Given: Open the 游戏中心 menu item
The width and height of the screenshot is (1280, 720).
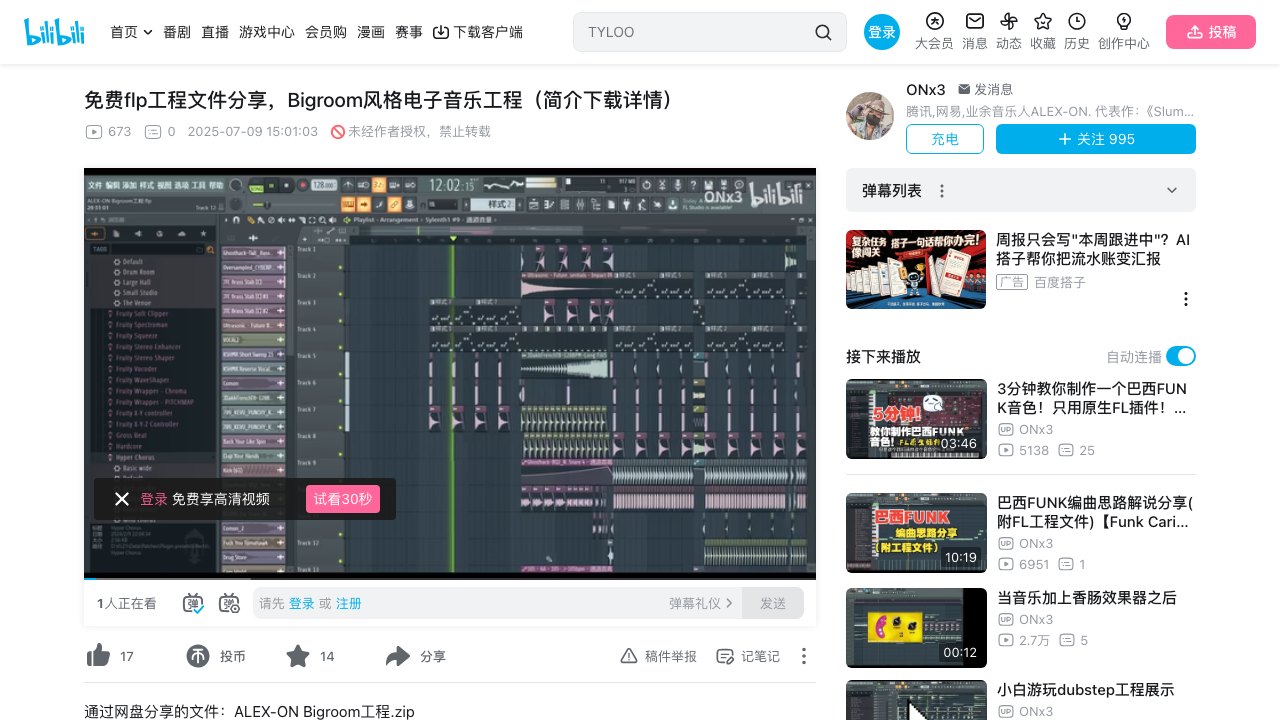Looking at the screenshot, I should coord(267,32).
